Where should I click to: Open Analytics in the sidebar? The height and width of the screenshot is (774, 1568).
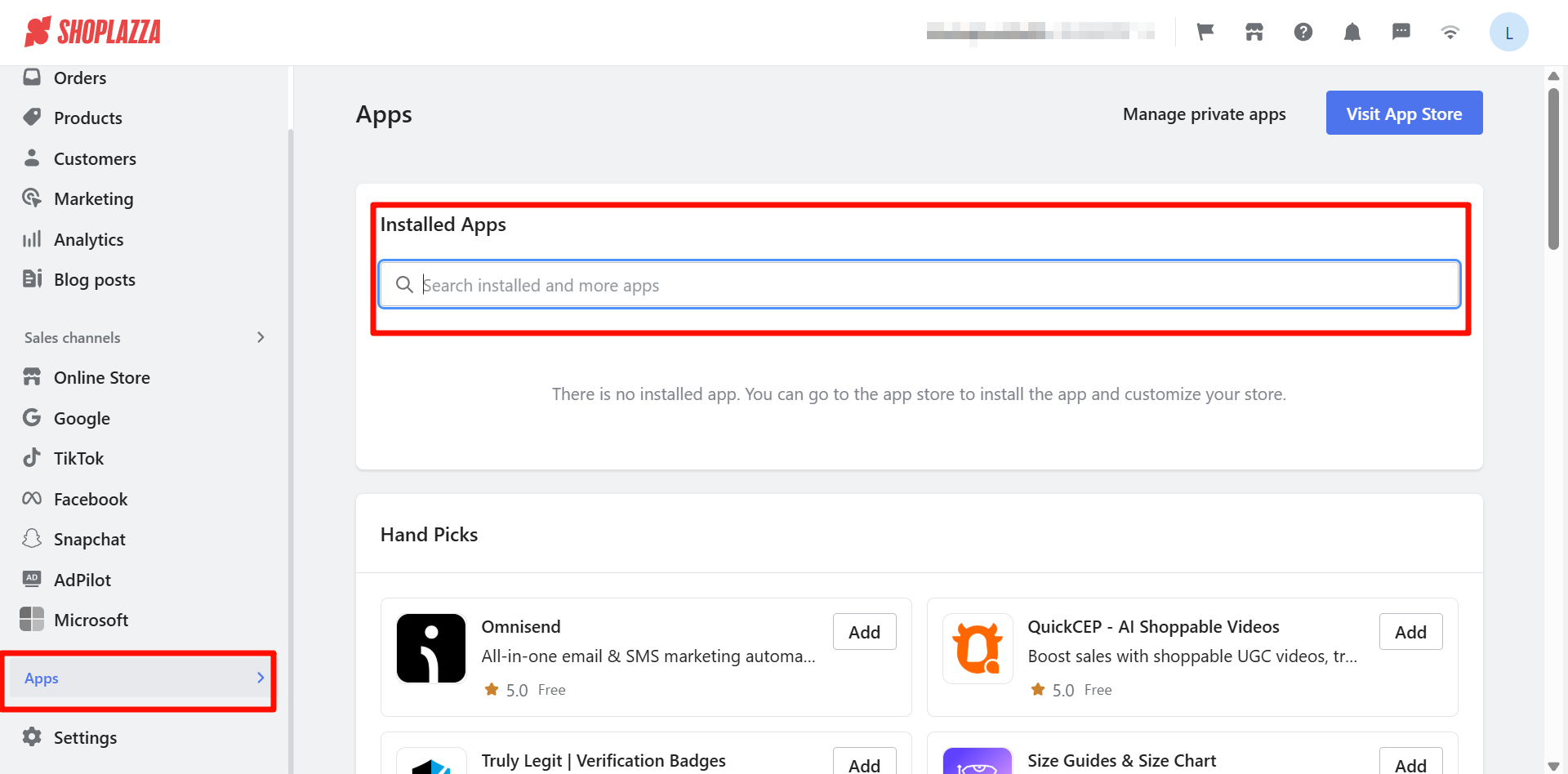tap(88, 239)
